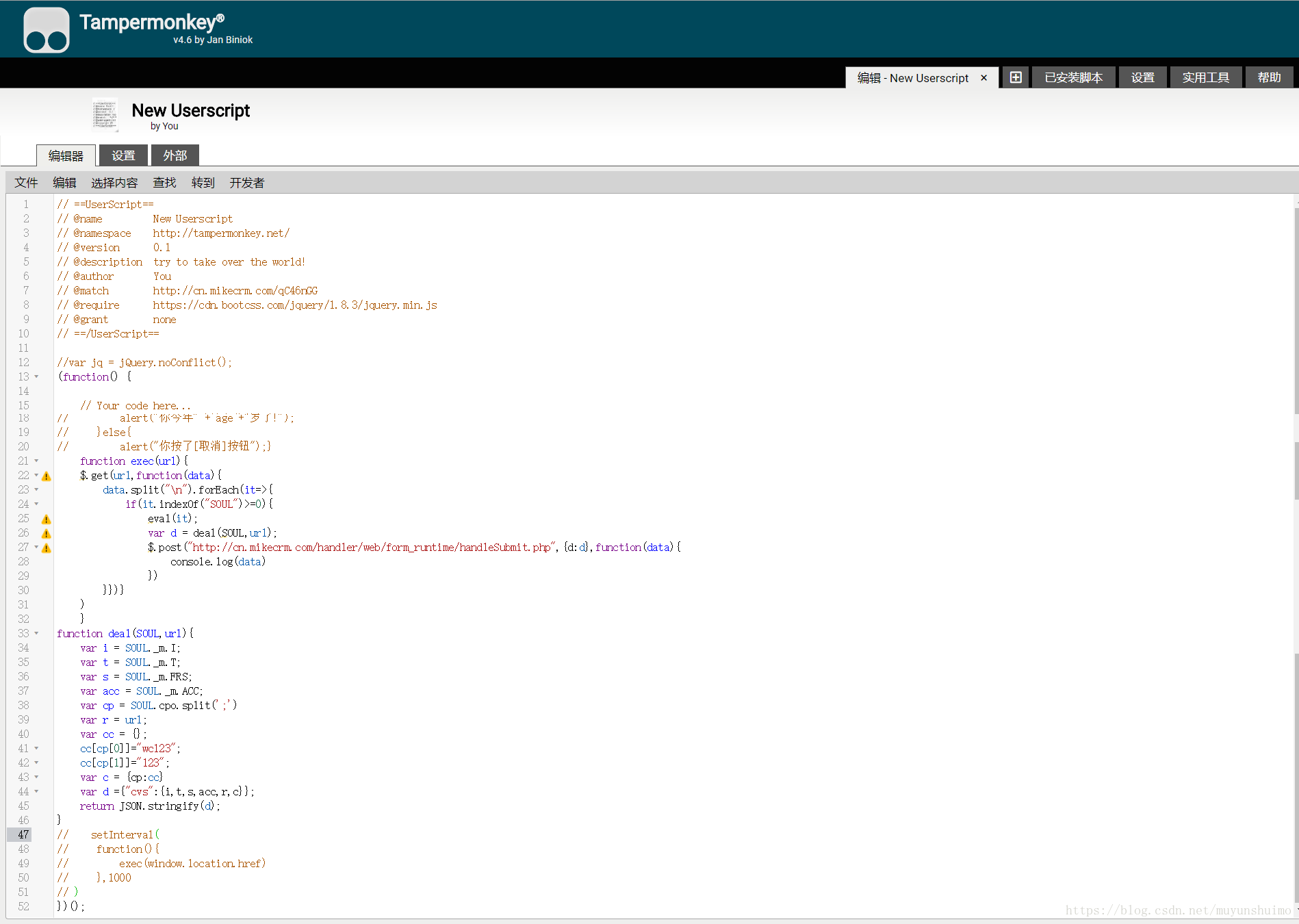Click the @name "New Userscript" value
Screen dimensions: 1299x924
tap(193, 218)
